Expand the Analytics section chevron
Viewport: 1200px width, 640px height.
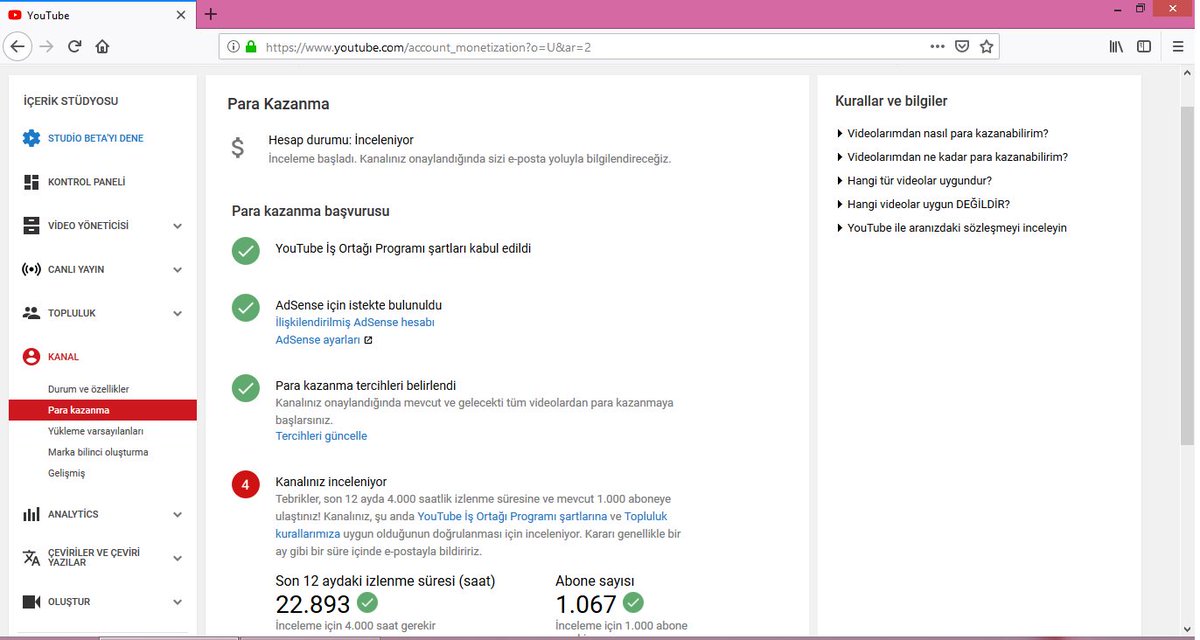[x=178, y=515]
